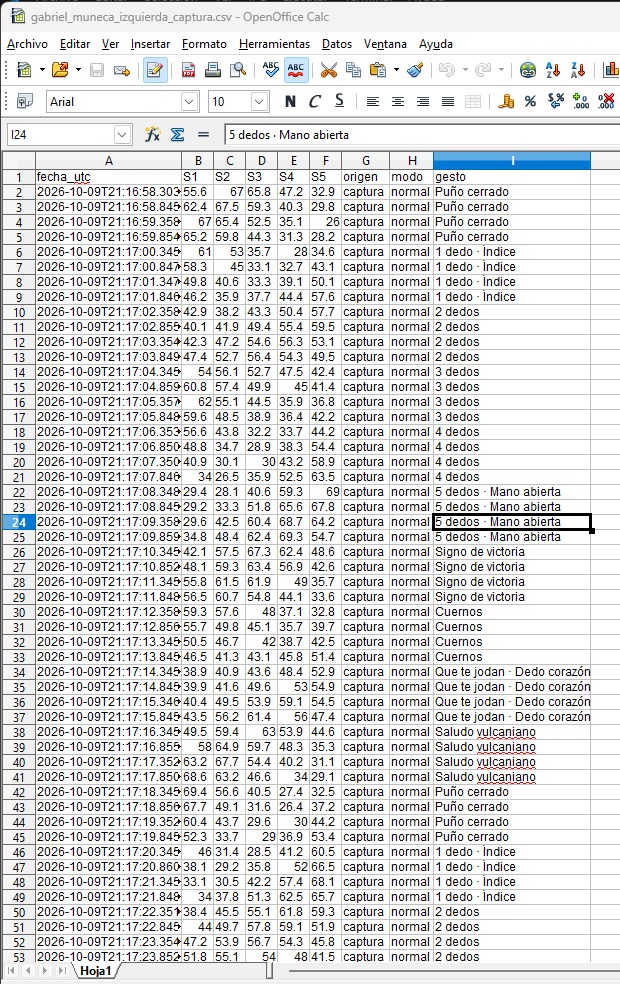Click the formula input line
The height and width of the screenshot is (984, 620).
click(422, 134)
